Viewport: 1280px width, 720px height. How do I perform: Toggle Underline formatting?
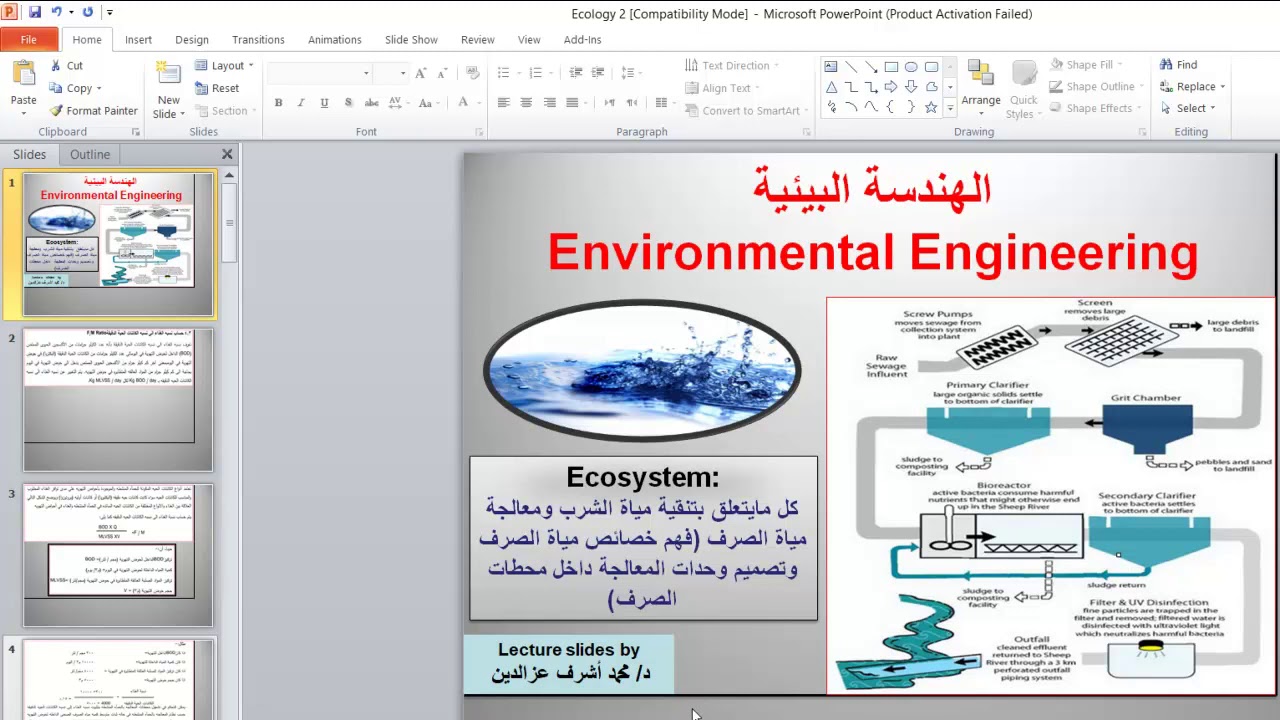click(x=324, y=102)
